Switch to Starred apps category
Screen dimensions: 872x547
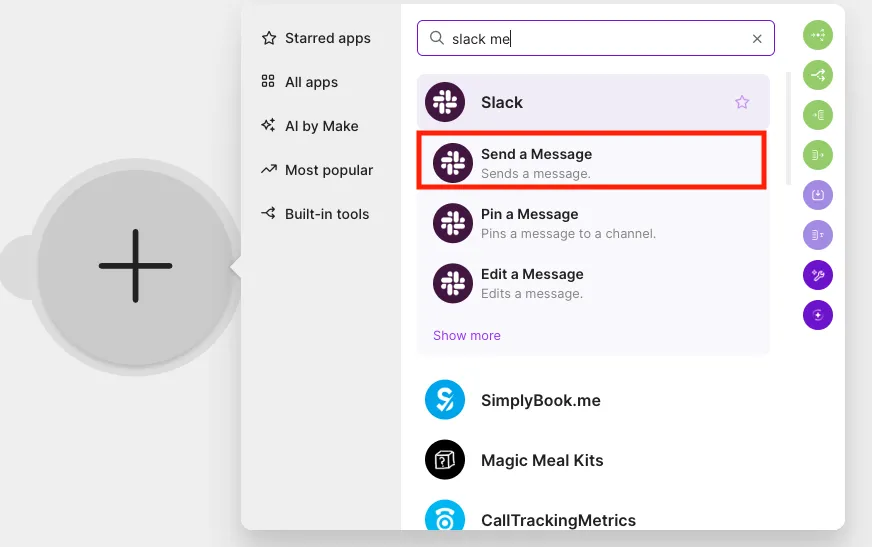[316, 38]
